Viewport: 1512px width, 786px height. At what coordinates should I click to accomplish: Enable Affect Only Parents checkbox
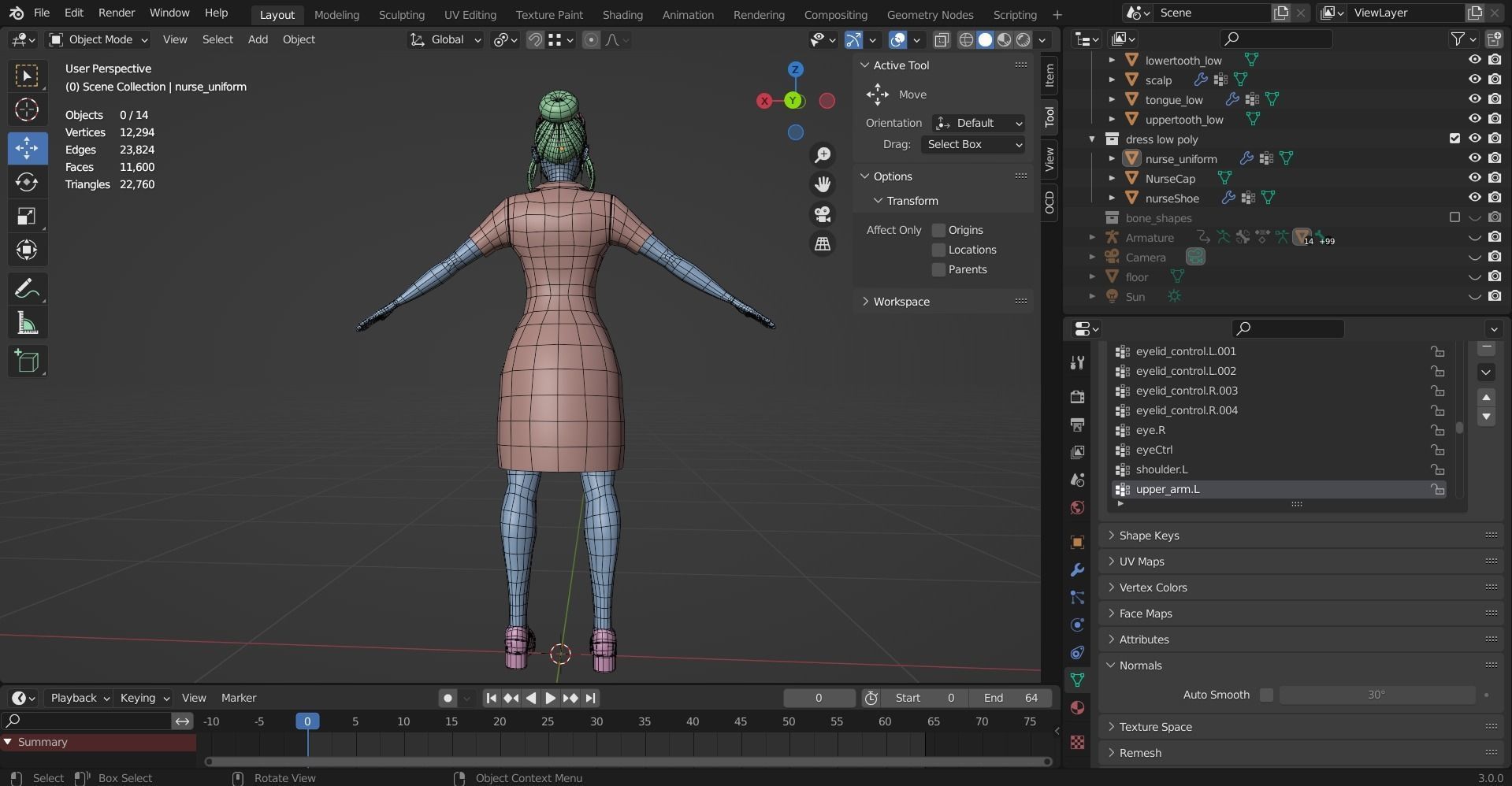(x=938, y=269)
